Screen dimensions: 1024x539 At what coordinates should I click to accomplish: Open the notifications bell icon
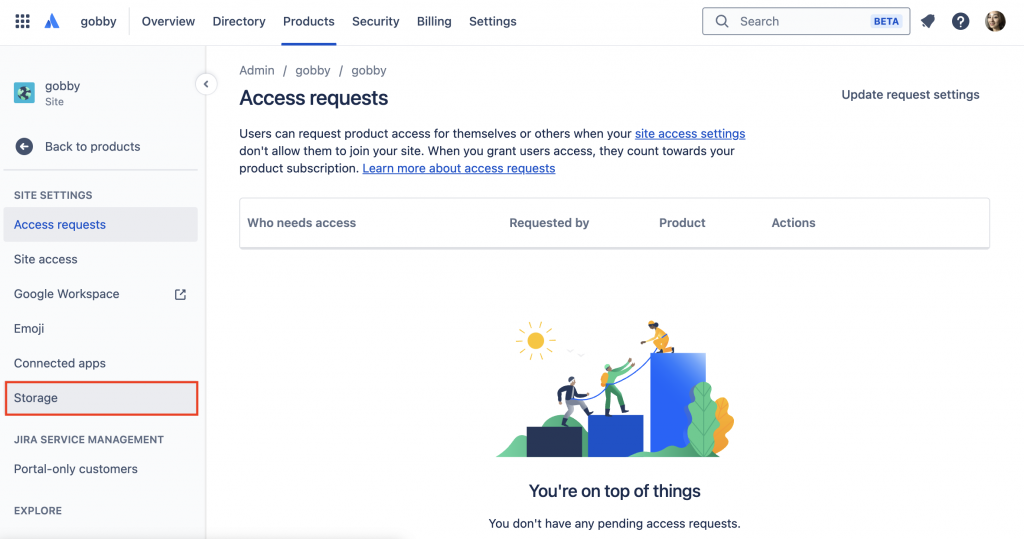[928, 21]
